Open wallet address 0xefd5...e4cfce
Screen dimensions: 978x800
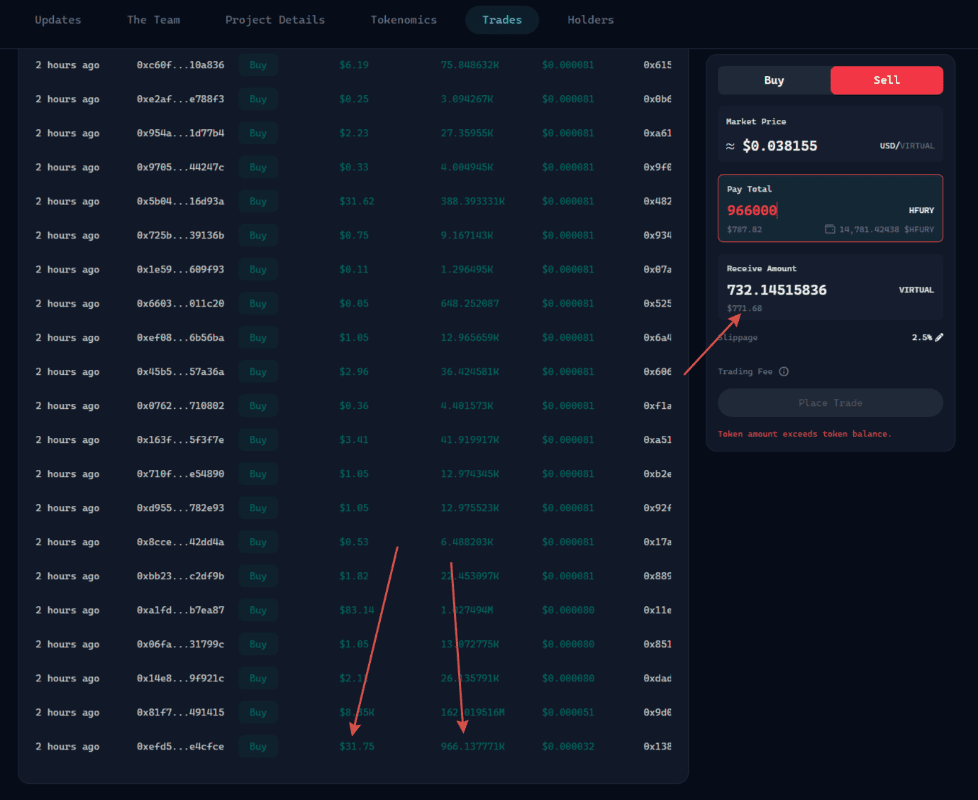point(180,747)
